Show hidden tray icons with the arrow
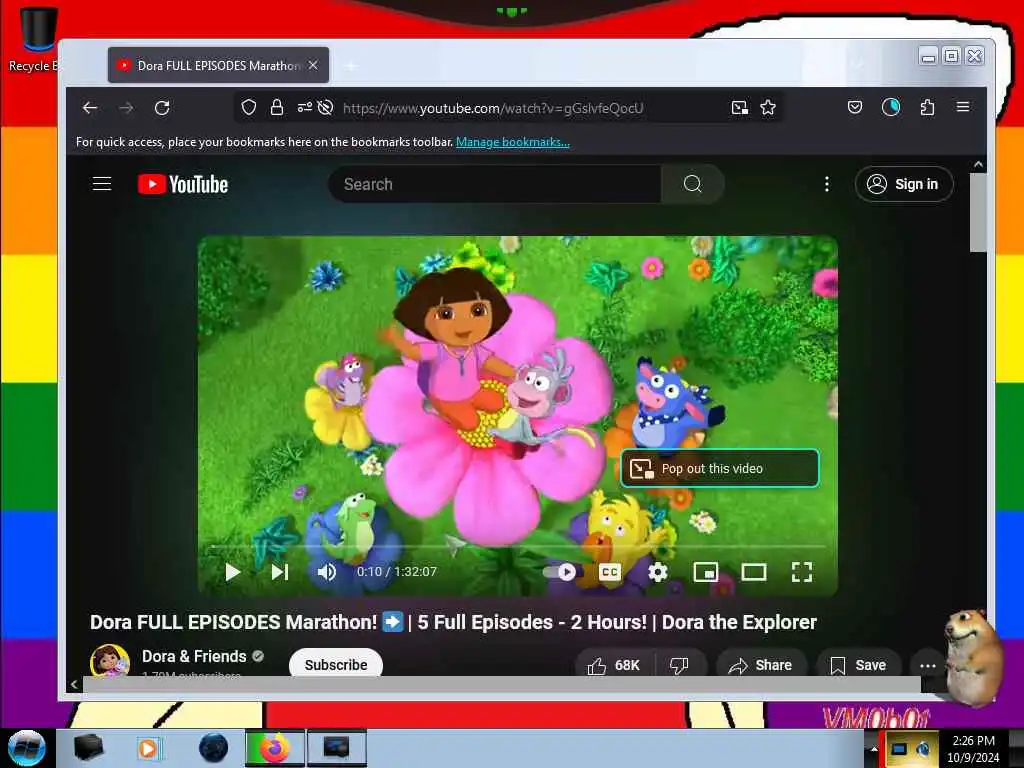The image size is (1024, 768). coord(874,748)
